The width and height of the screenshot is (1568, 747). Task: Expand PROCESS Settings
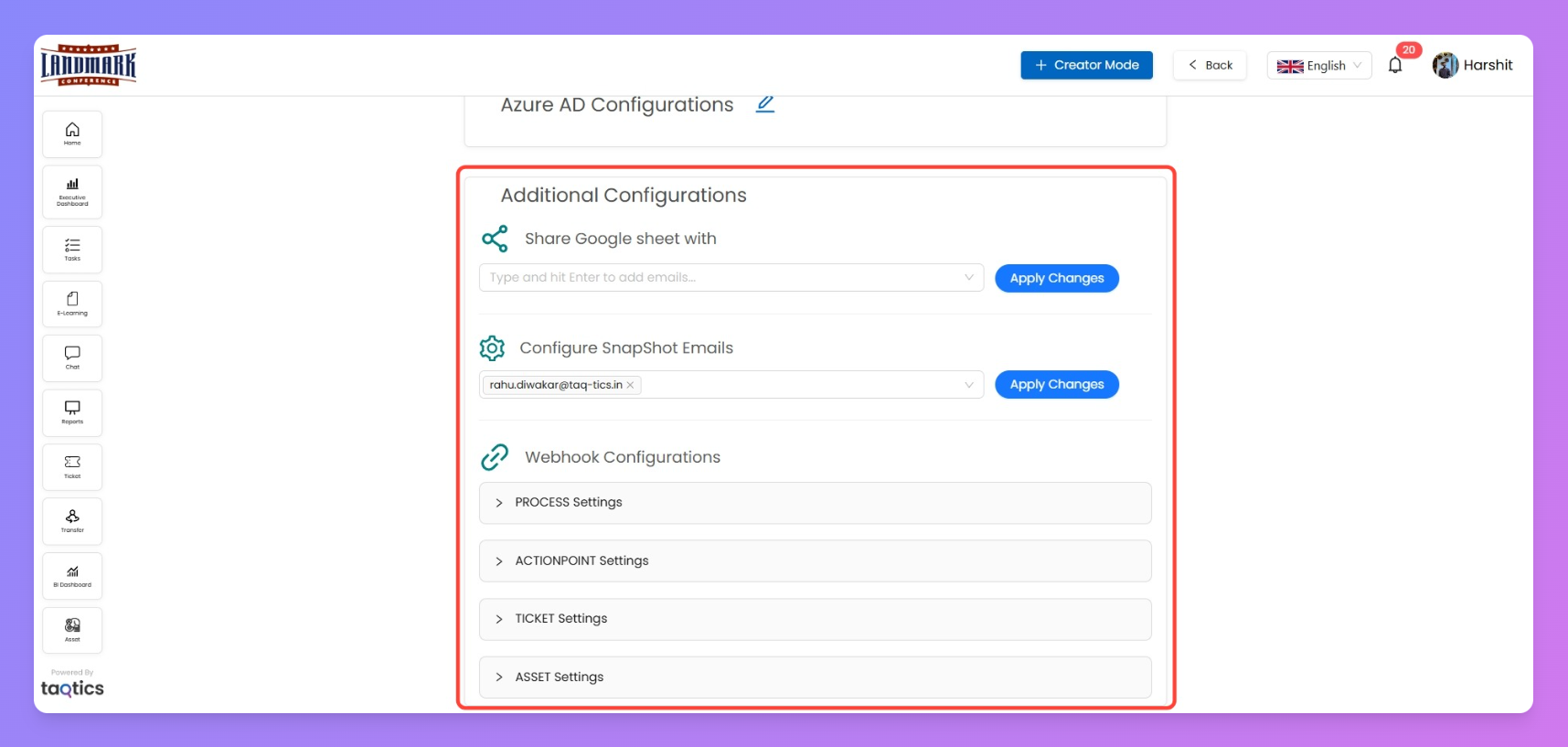click(815, 503)
